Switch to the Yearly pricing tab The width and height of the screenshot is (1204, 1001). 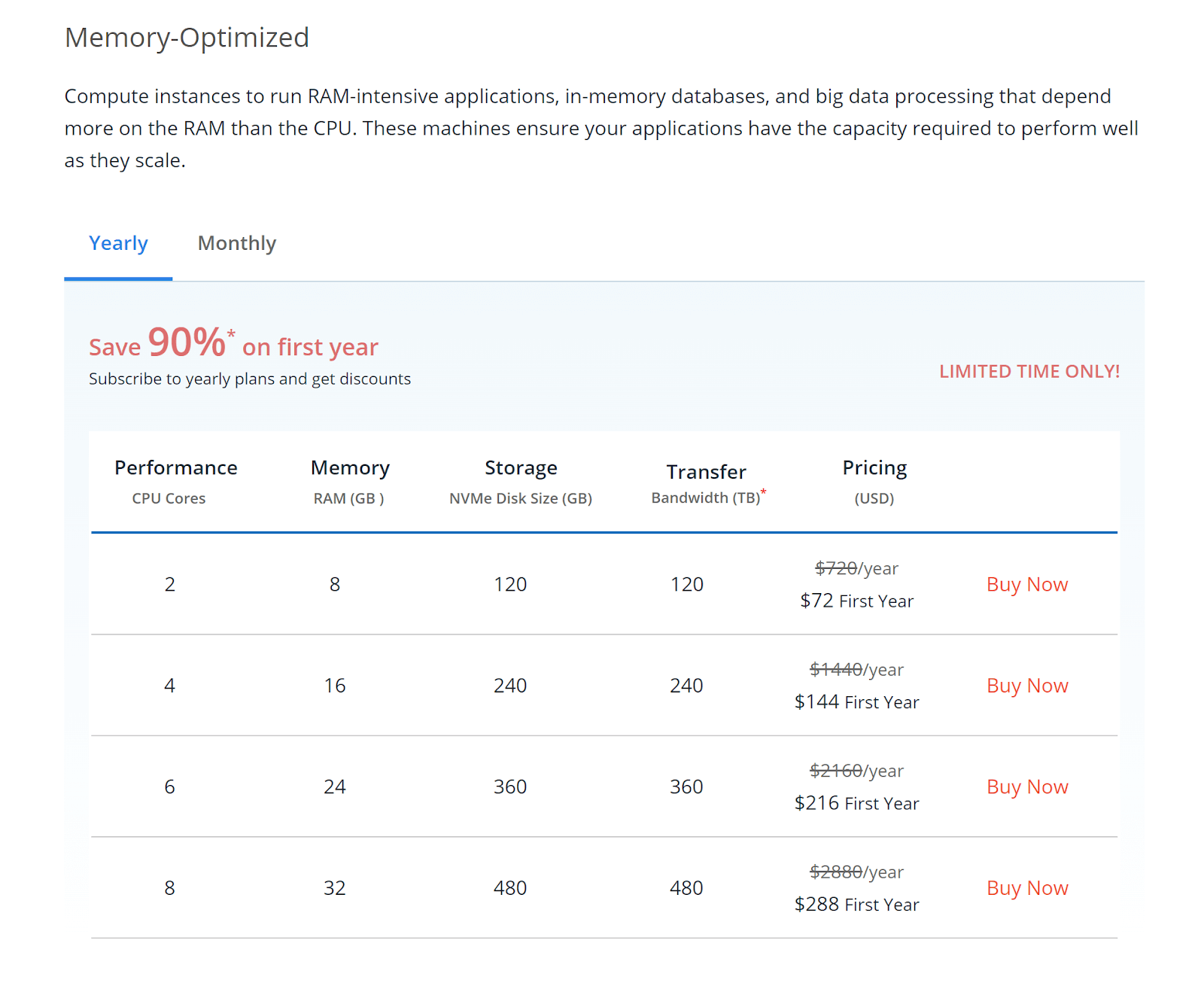[x=118, y=244]
